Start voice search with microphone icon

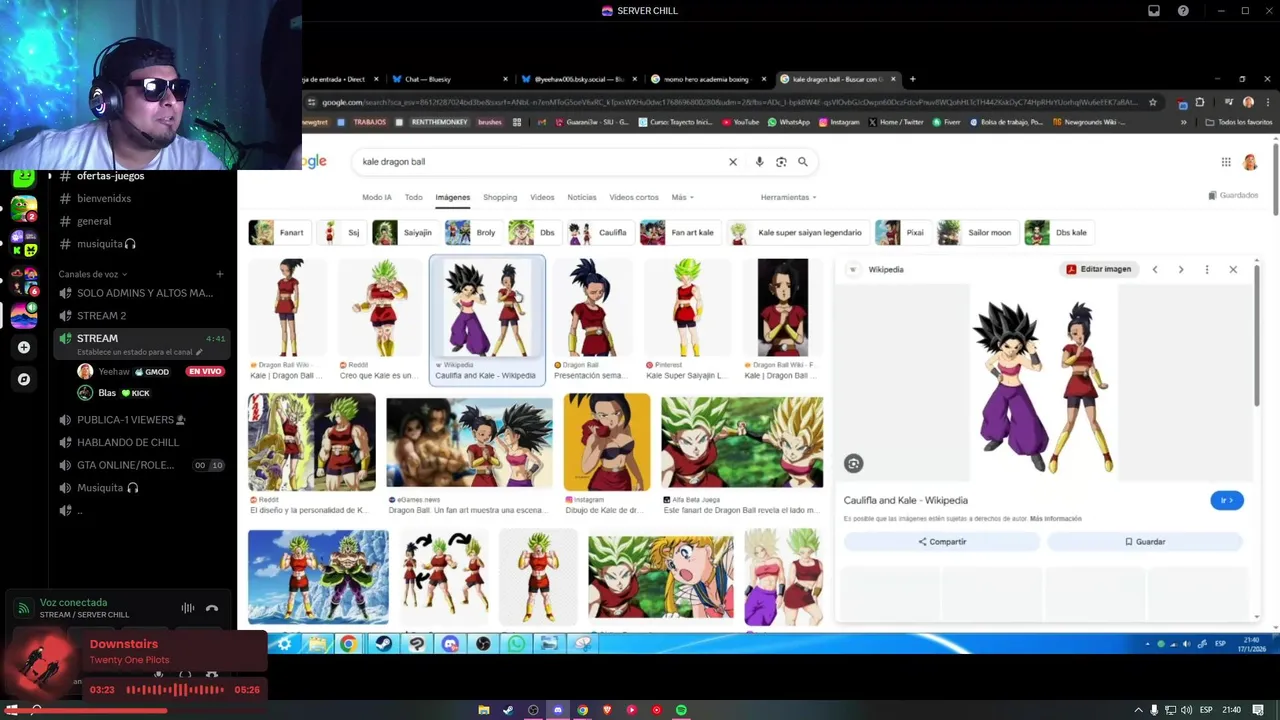coord(759,162)
